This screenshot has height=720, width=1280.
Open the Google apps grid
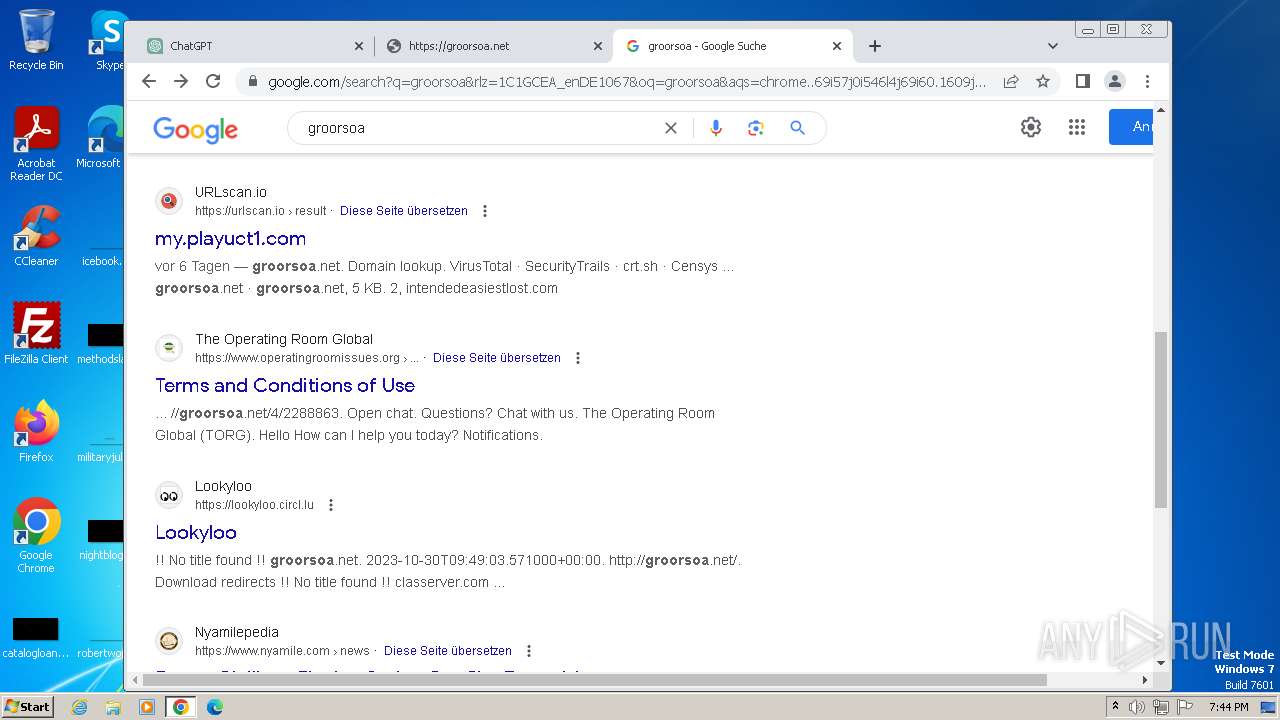1077,127
